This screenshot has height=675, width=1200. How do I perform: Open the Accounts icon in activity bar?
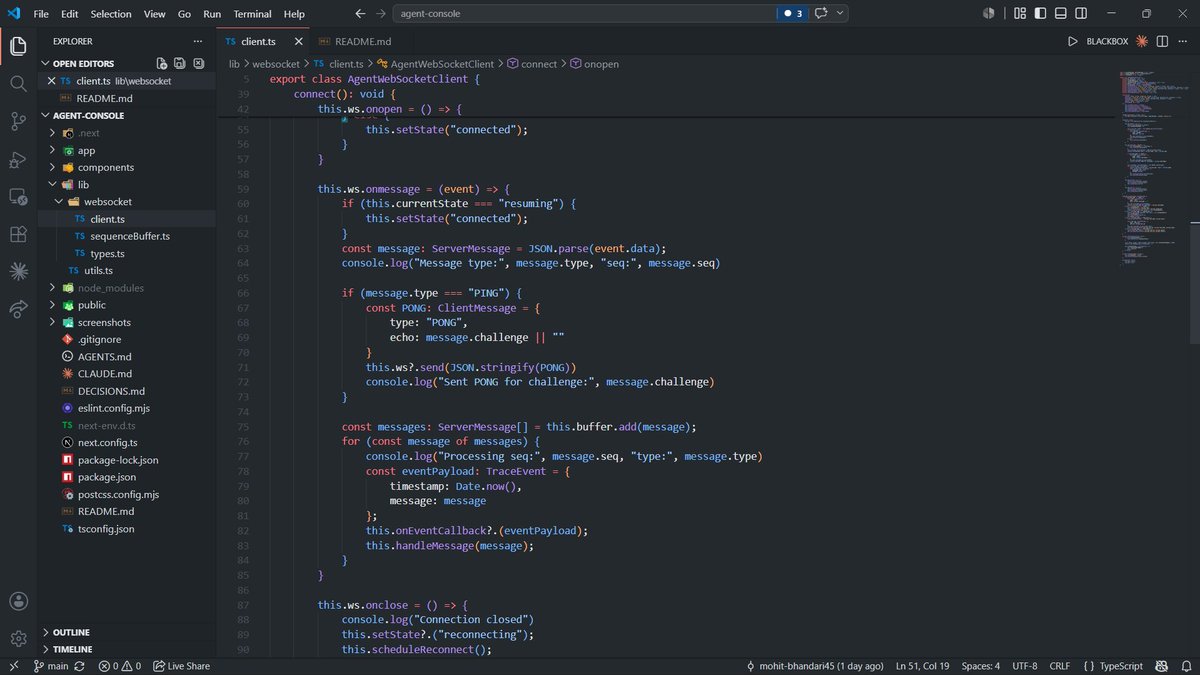pyautogui.click(x=18, y=601)
